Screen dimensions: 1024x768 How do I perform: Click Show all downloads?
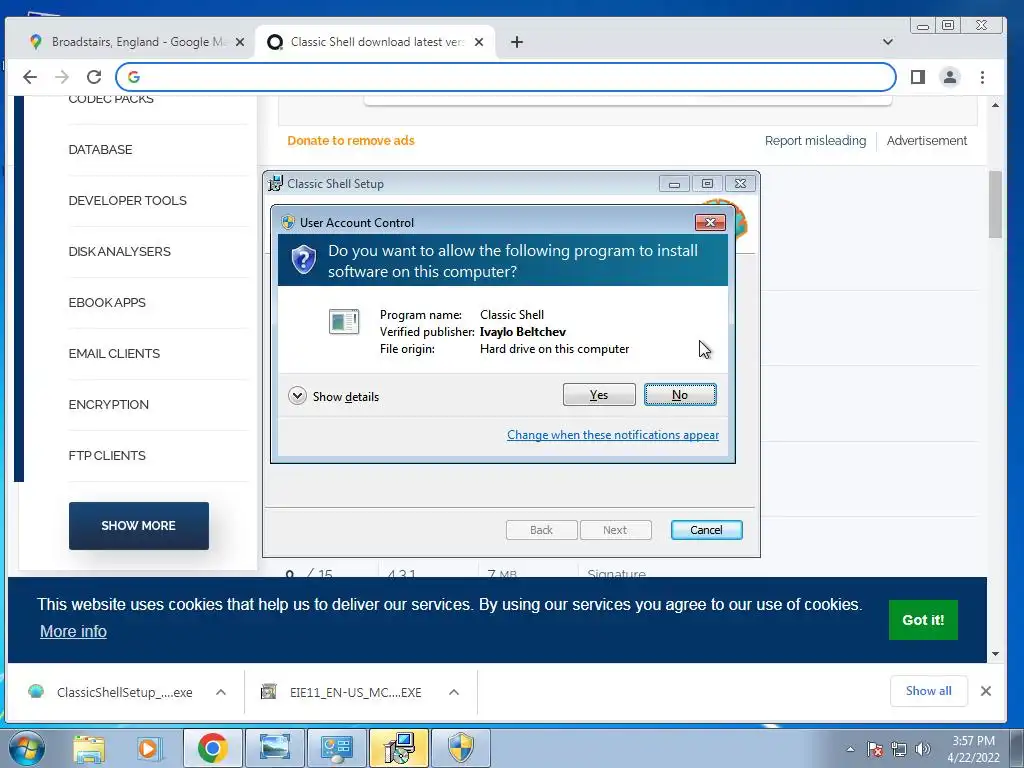point(928,691)
